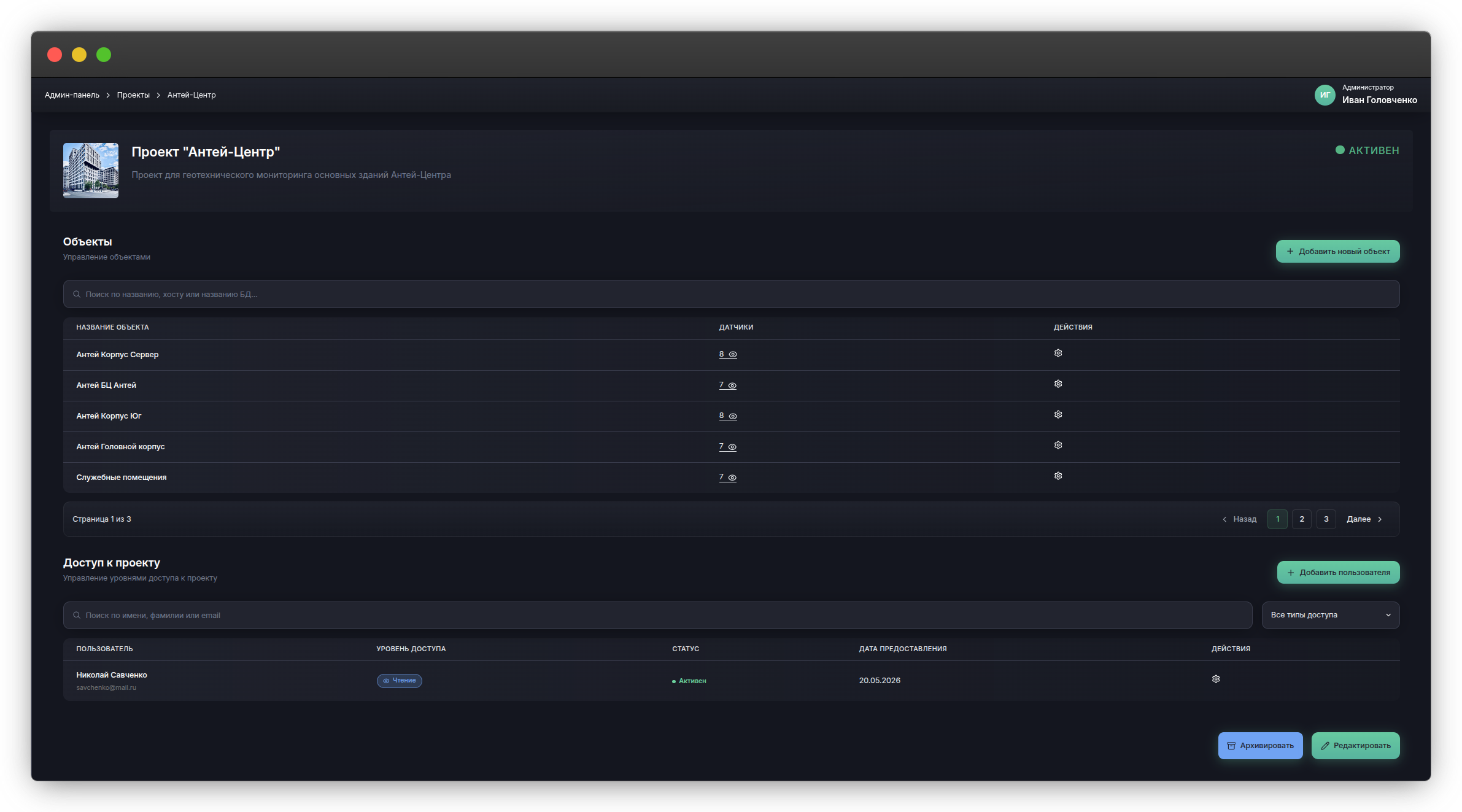View sensors of Антей Головной корпус
The height and width of the screenshot is (812, 1462).
click(x=728, y=447)
